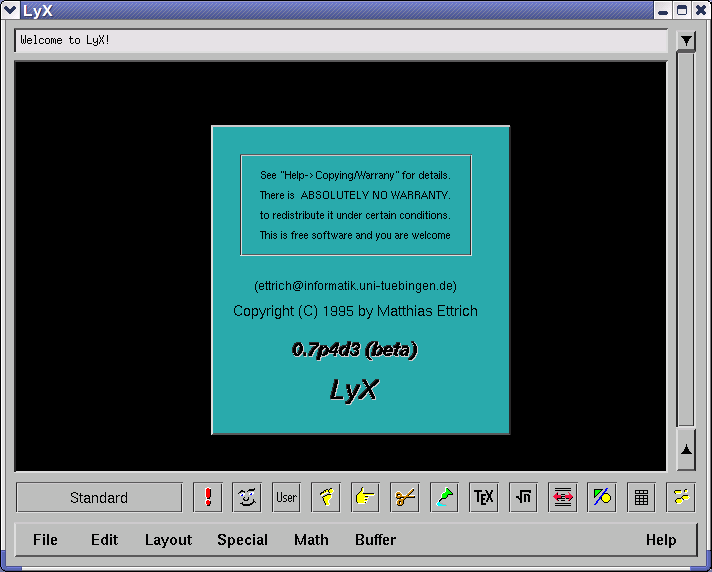Click the scissors cut icon
The height and width of the screenshot is (572, 712).
pos(405,497)
